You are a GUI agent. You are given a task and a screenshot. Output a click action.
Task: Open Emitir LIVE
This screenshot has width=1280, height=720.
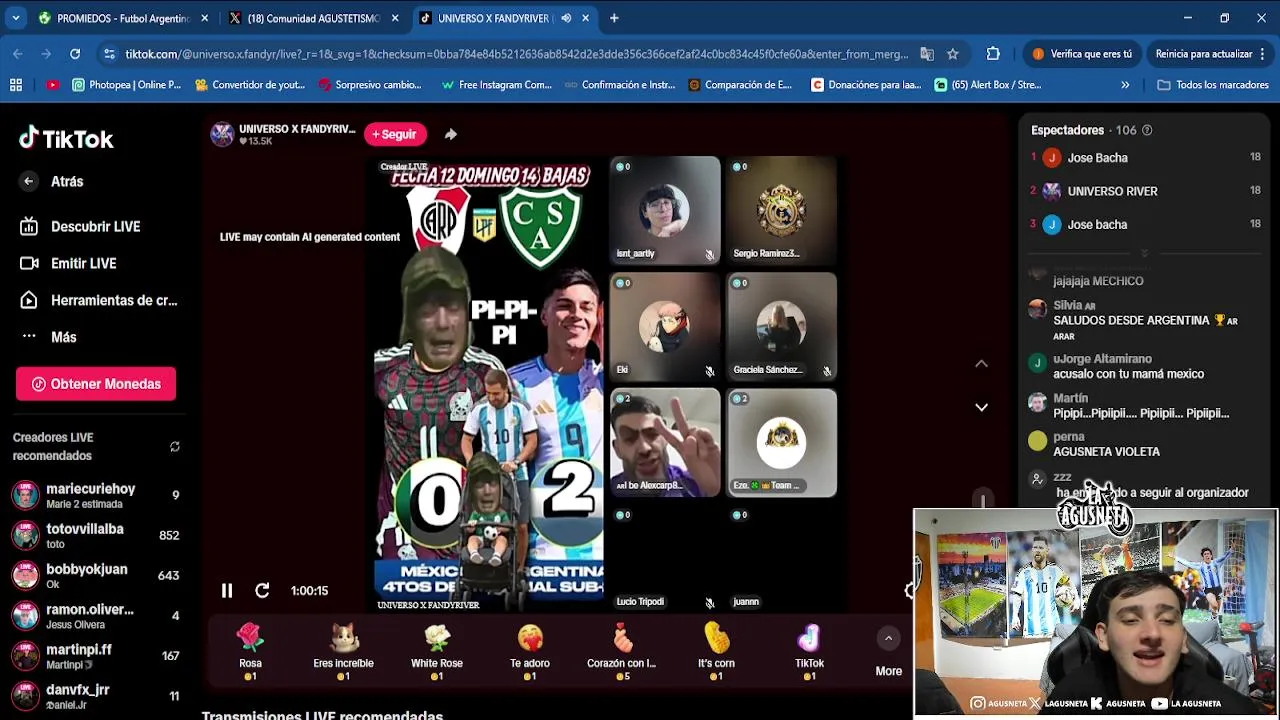point(68,264)
